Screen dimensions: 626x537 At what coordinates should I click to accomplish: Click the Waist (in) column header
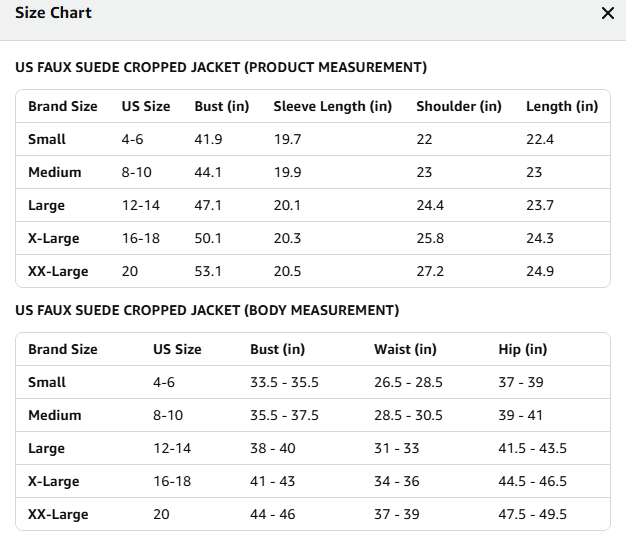coord(405,349)
